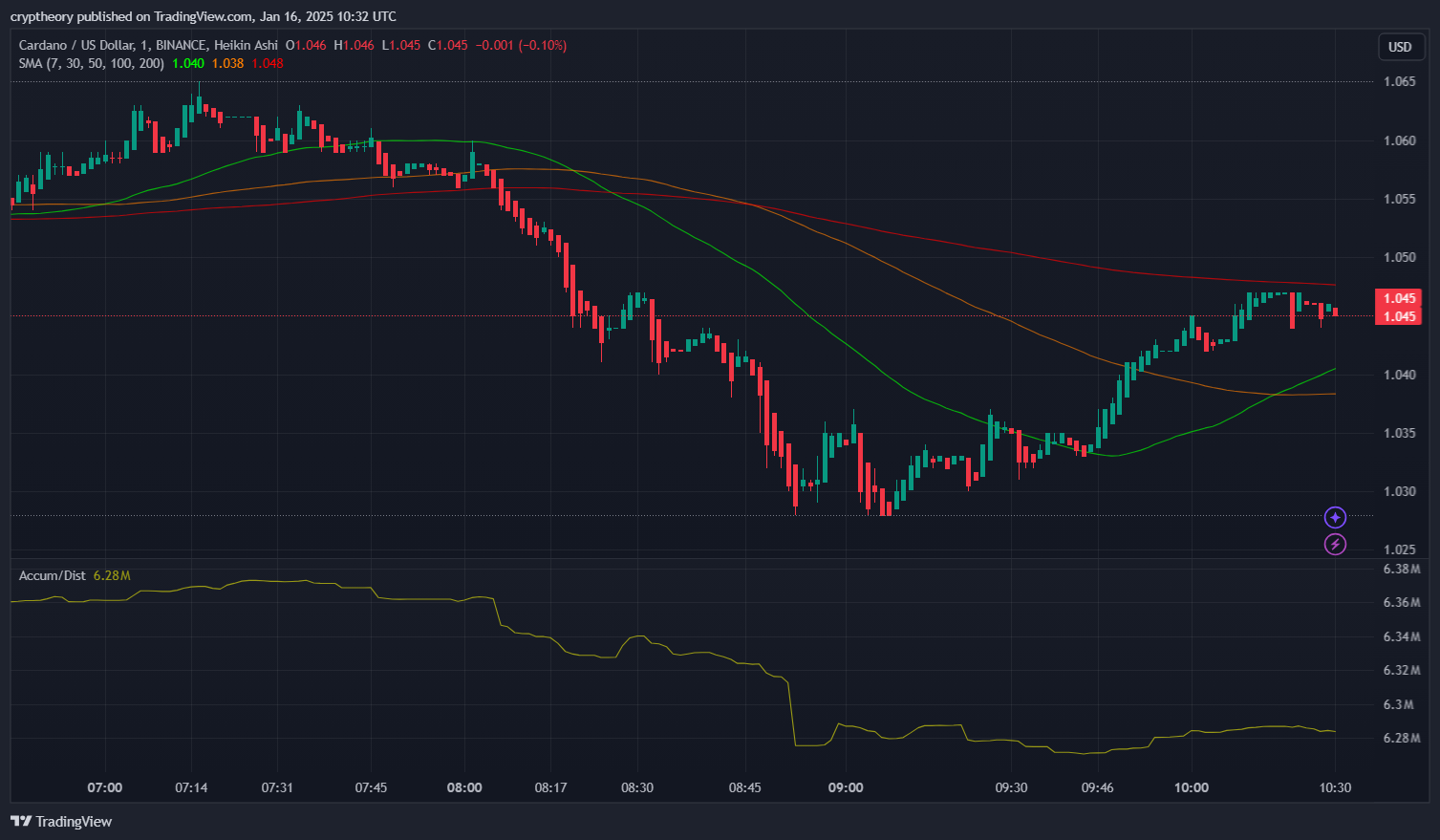Viewport: 1440px width, 840px height.
Task: Select the SMA (7, 30, 50, 100, 200) indicator label
Action: click(x=91, y=63)
